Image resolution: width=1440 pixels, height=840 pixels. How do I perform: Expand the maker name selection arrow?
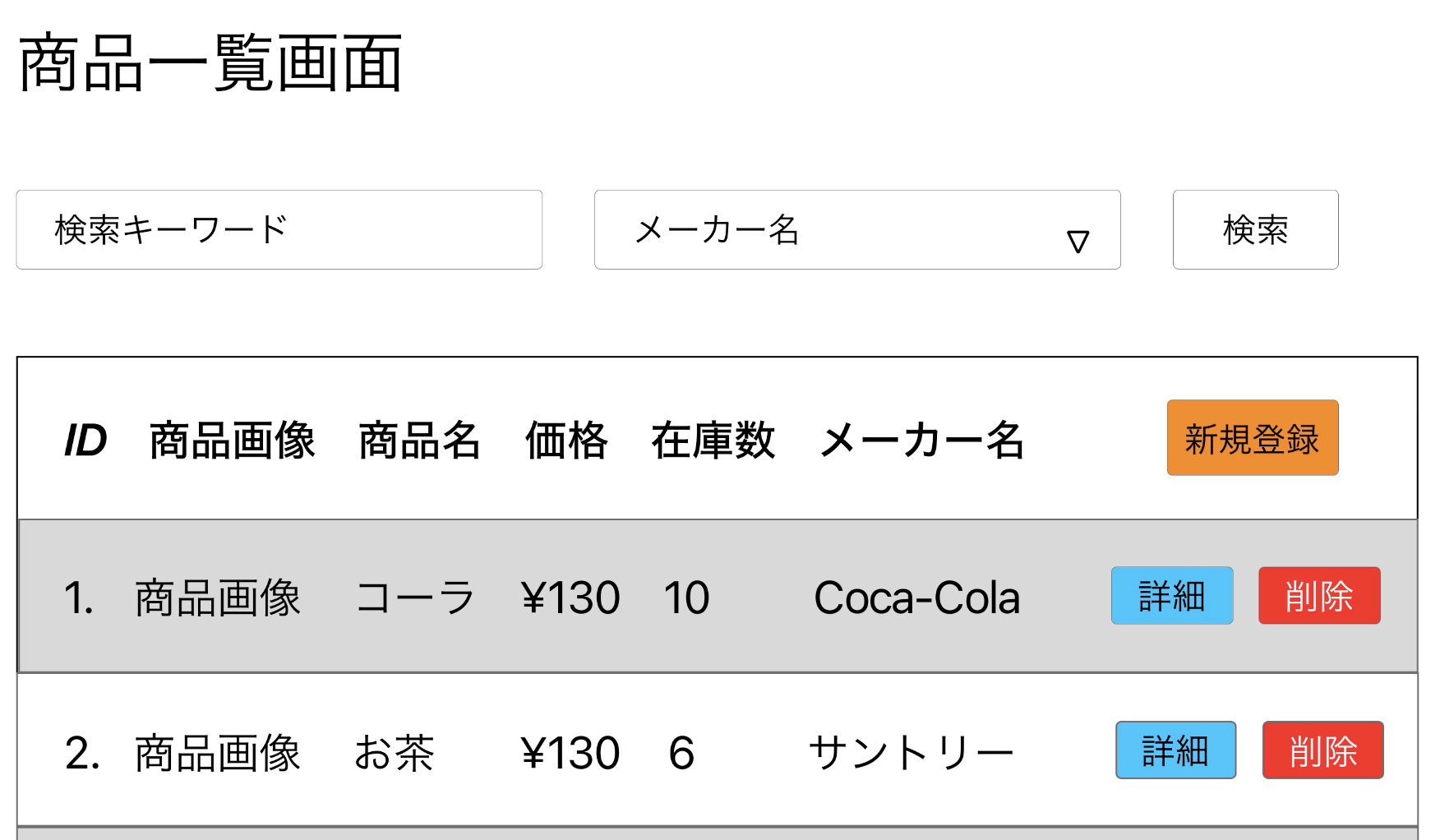[x=1079, y=238]
